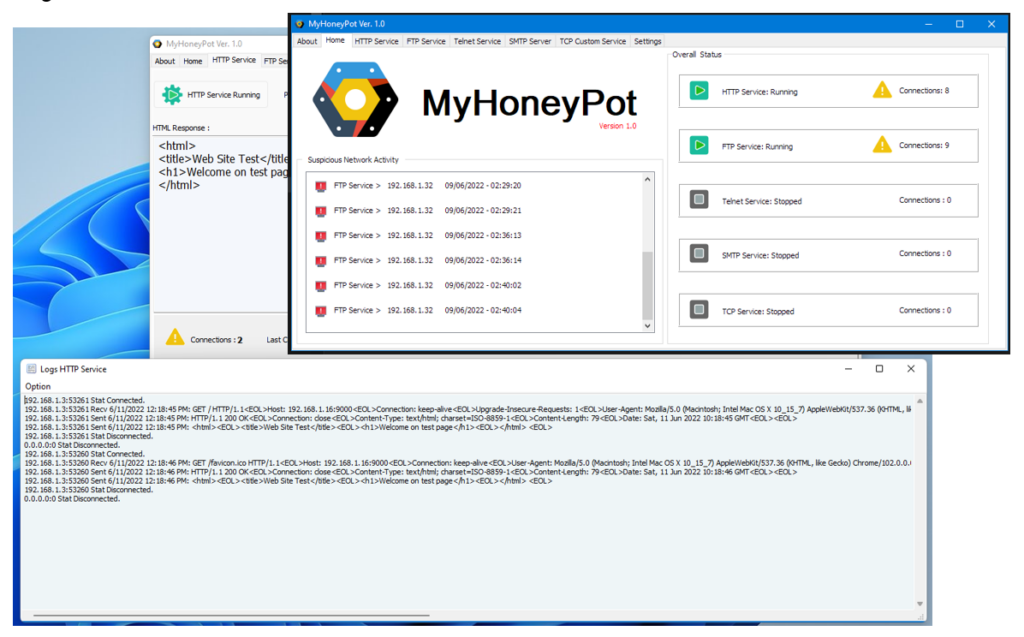Select the Home tab in background MyHoneyPot window
This screenshot has width=1024, height=637.
click(x=193, y=61)
